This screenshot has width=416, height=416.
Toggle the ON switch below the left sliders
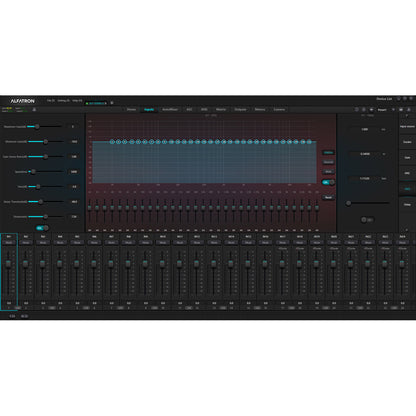[x=42, y=228]
